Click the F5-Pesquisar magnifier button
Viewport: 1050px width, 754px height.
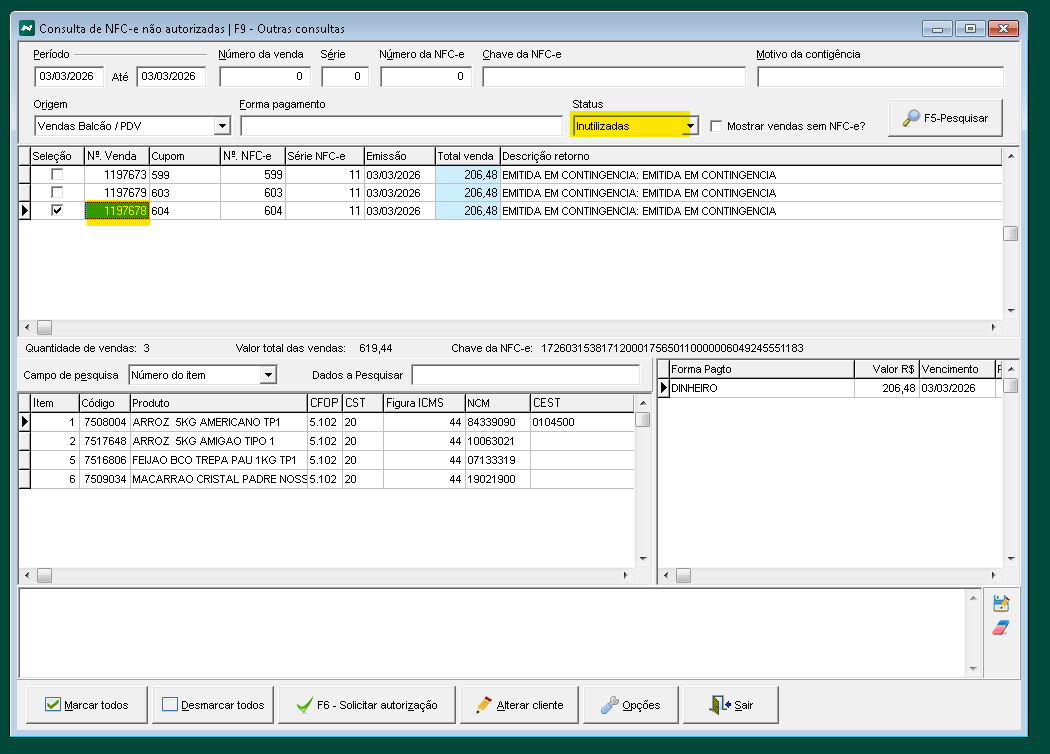(x=945, y=118)
